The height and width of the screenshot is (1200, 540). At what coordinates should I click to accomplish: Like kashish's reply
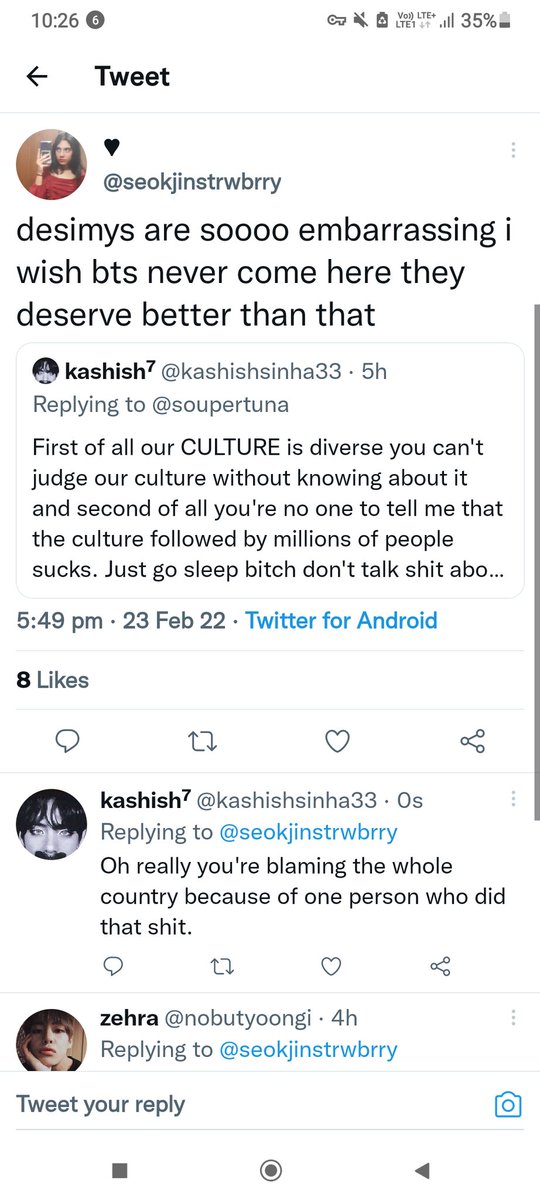point(331,966)
